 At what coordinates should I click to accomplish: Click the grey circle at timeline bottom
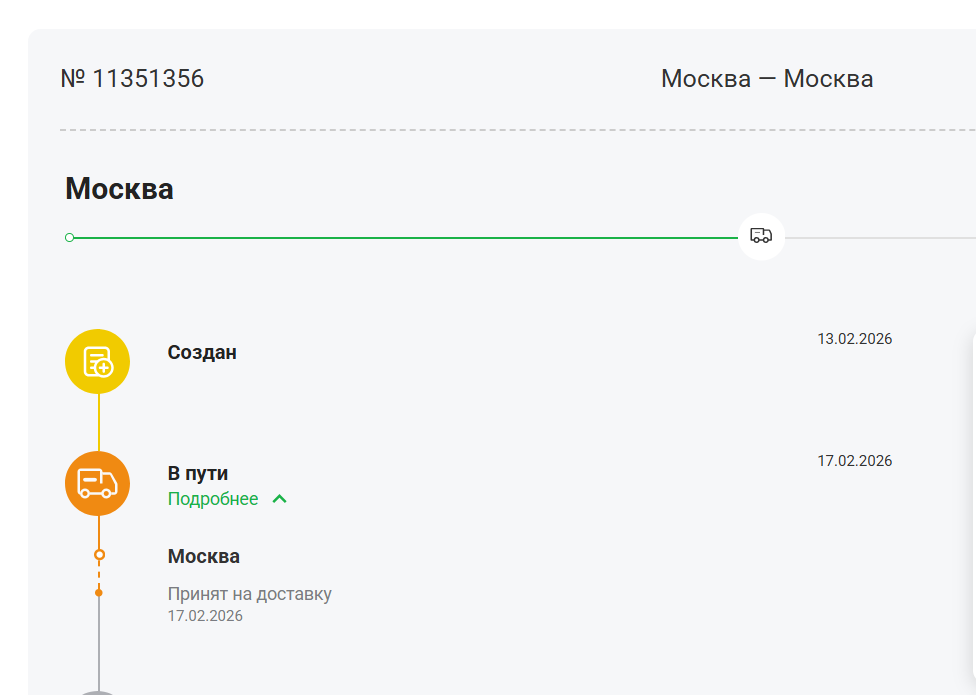click(98, 691)
